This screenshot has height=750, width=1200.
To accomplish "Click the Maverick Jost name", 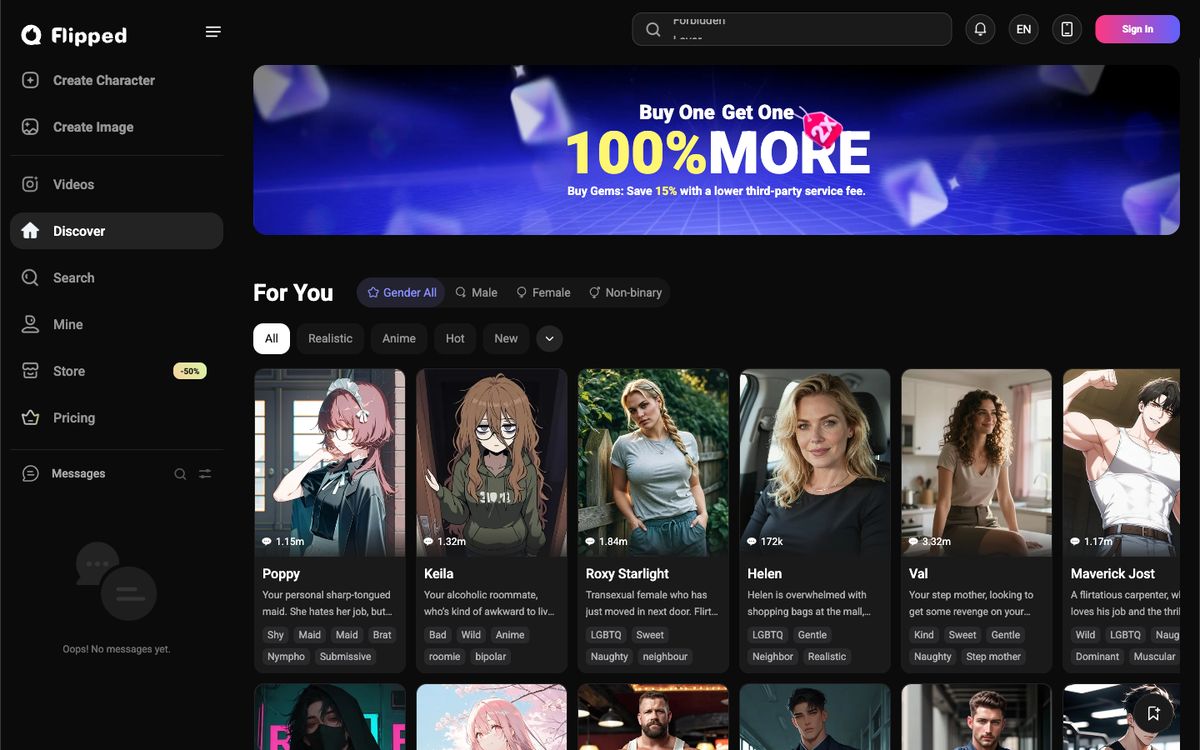I will (x=1113, y=574).
